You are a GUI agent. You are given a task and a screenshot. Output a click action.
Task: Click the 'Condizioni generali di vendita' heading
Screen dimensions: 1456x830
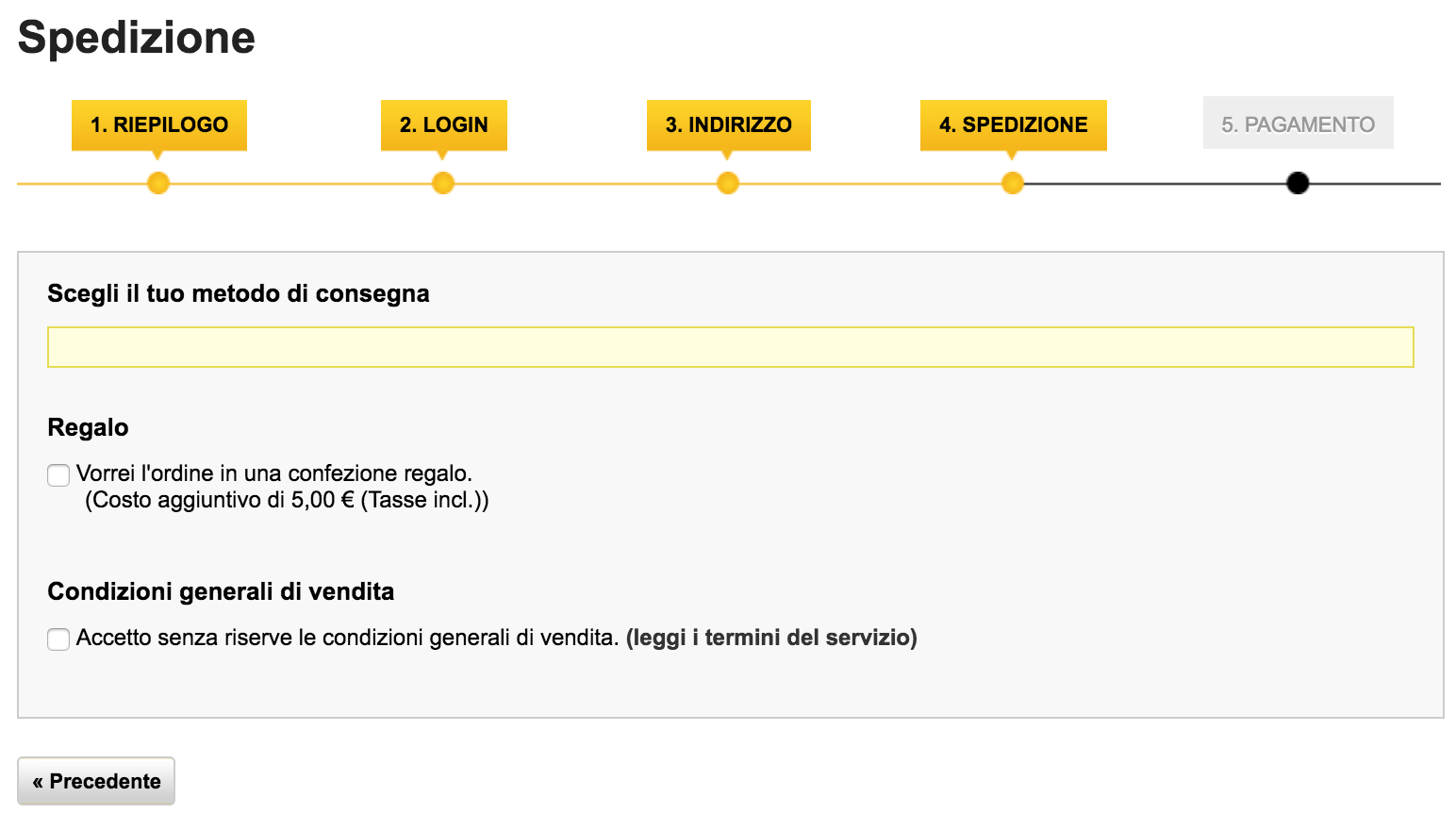pos(221,591)
